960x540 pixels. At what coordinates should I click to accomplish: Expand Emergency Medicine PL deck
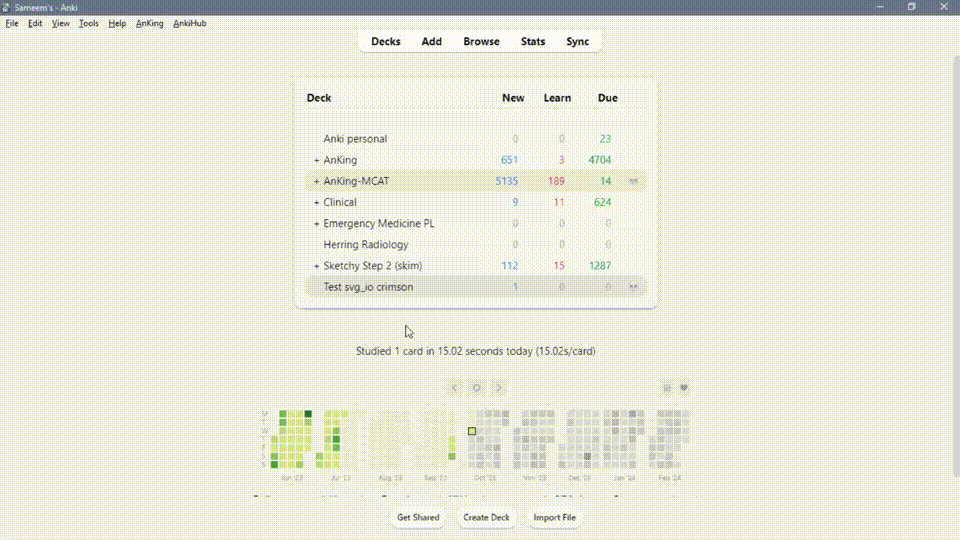click(x=317, y=223)
